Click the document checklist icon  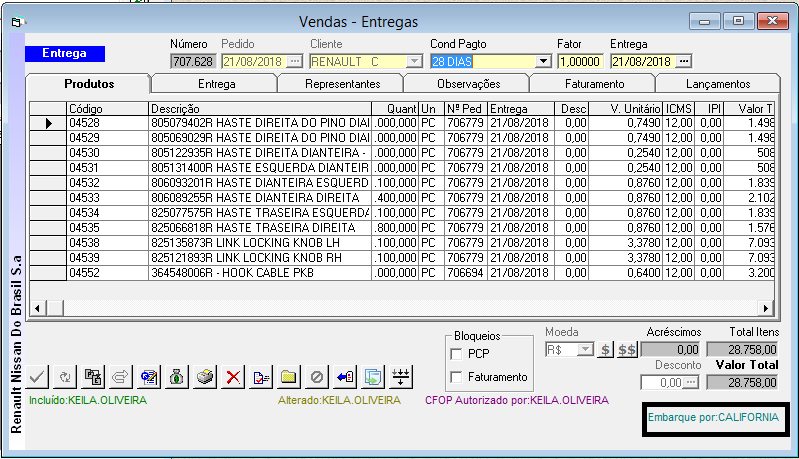click(x=260, y=377)
